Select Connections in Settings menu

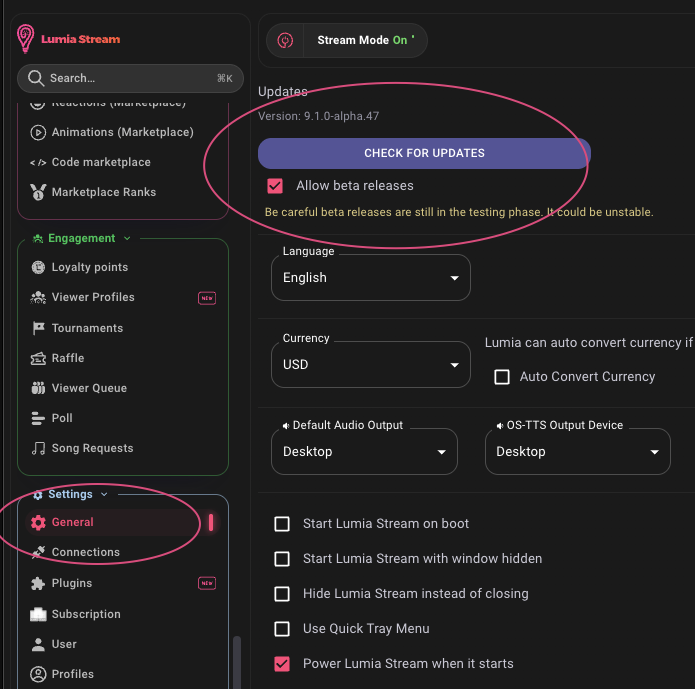(x=122, y=552)
